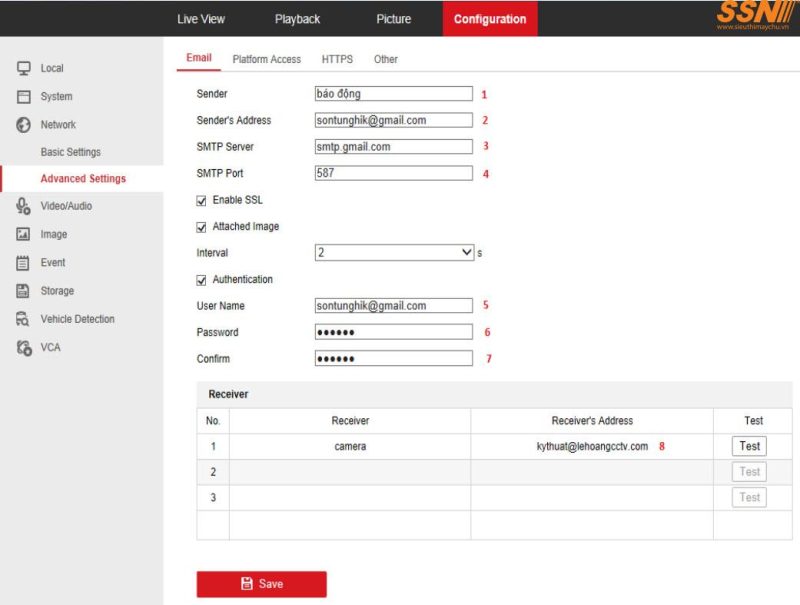Toggle the Attached Image checkbox
The height and width of the screenshot is (605, 800).
202,227
